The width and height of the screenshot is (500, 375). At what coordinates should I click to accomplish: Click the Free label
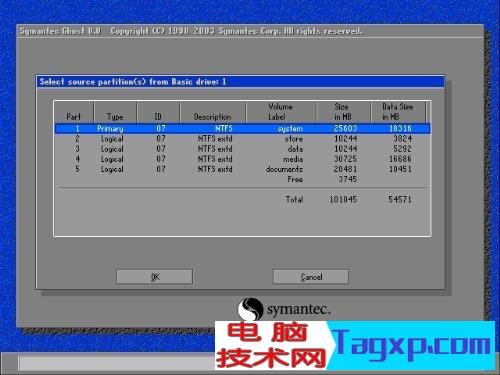295,179
